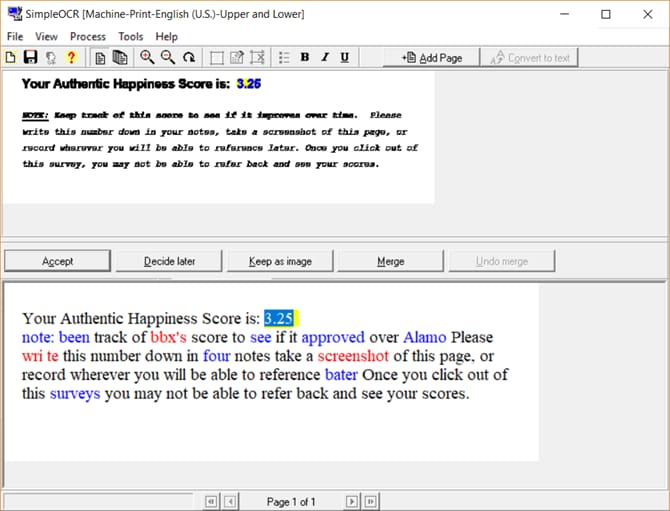Click the zoom in magnifier
670x511 pixels.
[x=147, y=58]
